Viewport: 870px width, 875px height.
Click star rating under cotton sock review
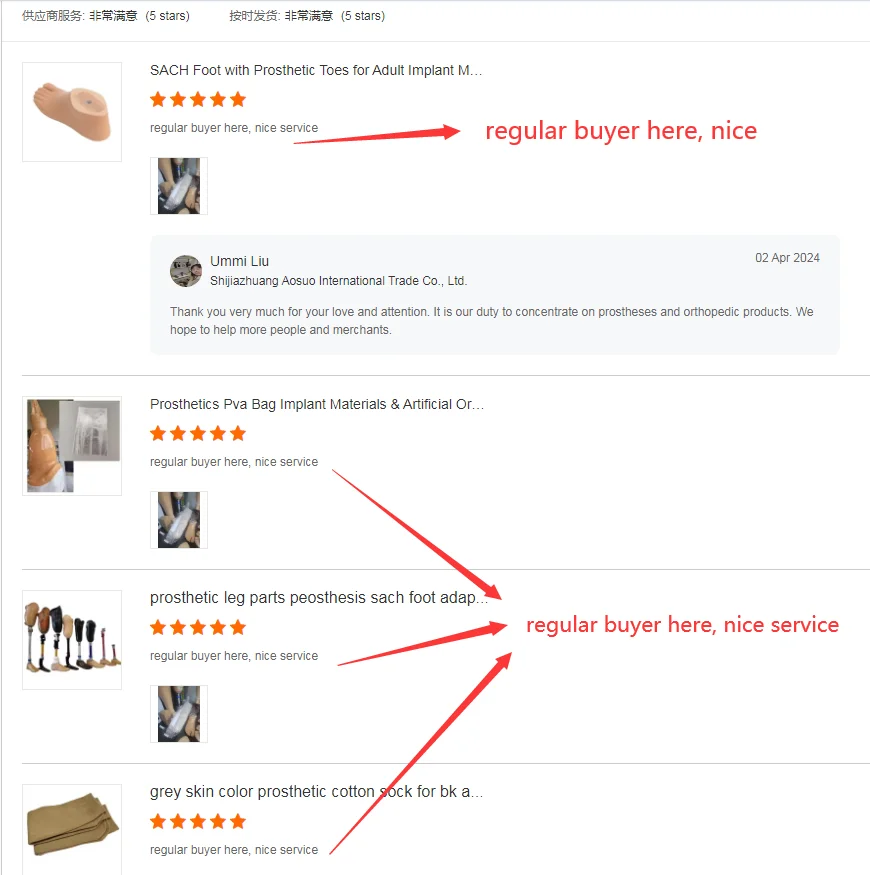[x=198, y=821]
